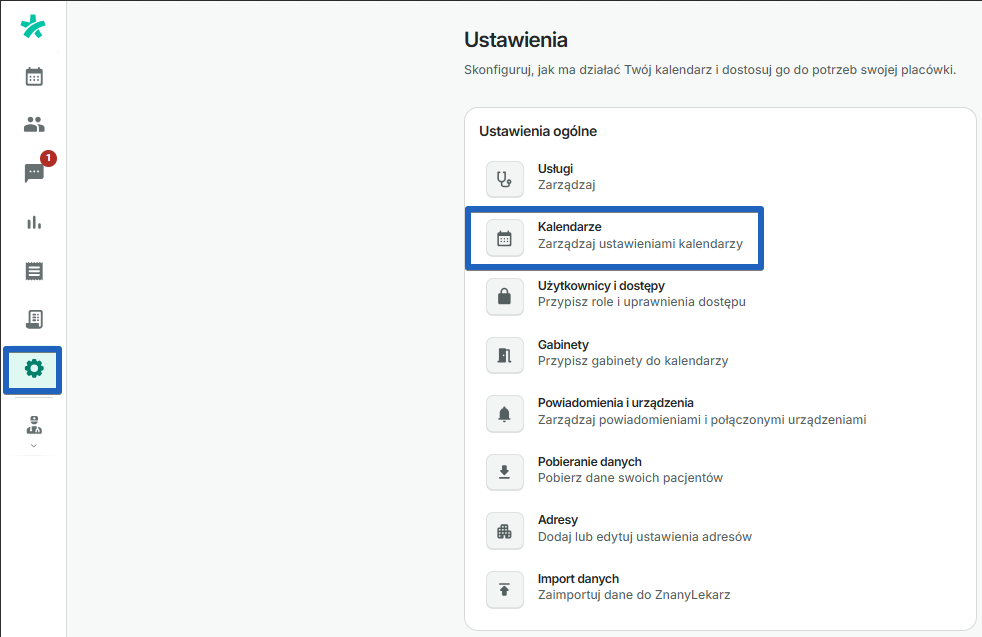The image size is (982, 637).
Task: Click the stethoscope icon next to Usługi
Action: 505,179
